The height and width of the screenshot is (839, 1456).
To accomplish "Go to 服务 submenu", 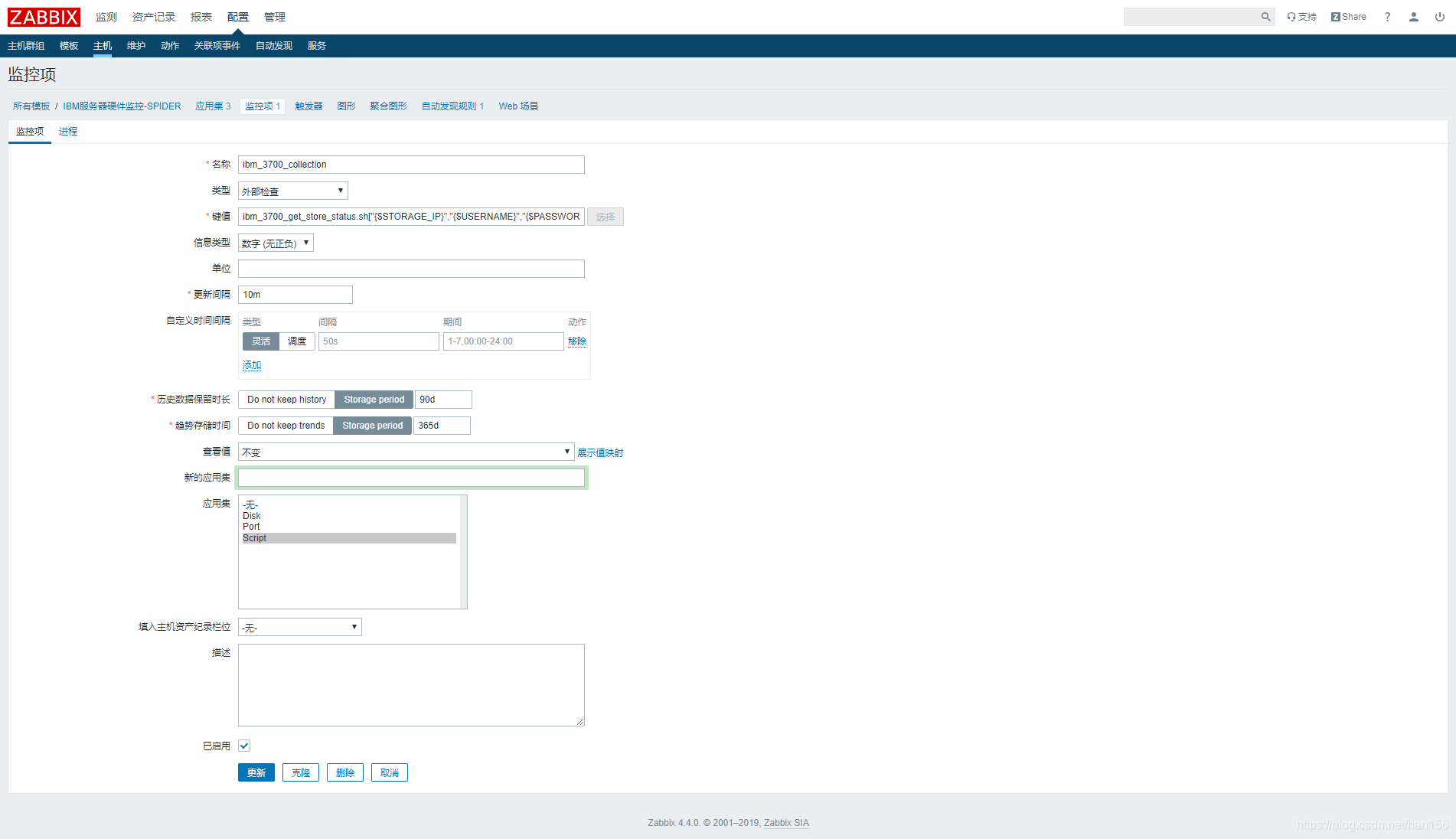I will [x=317, y=46].
